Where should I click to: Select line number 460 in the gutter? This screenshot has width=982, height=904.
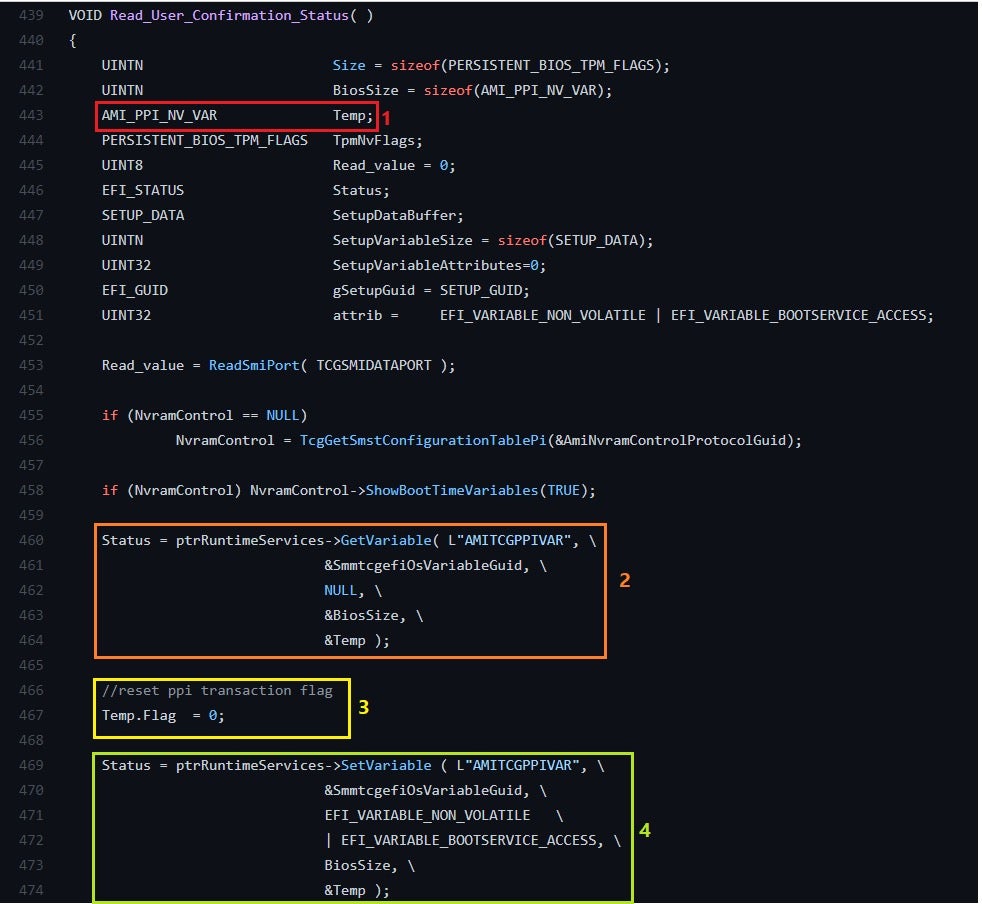[x=30, y=540]
